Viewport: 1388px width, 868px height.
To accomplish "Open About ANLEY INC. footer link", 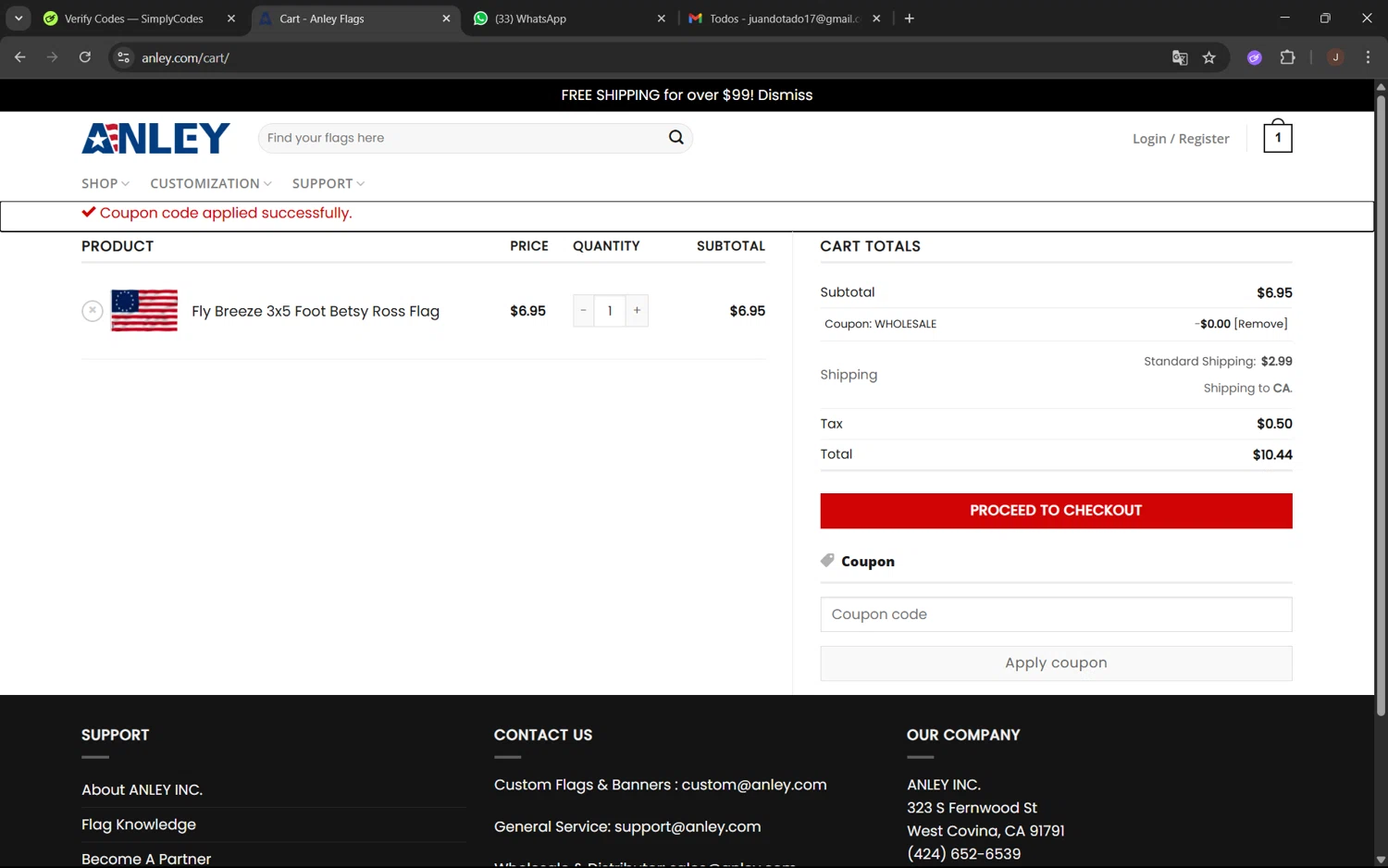I will (142, 789).
